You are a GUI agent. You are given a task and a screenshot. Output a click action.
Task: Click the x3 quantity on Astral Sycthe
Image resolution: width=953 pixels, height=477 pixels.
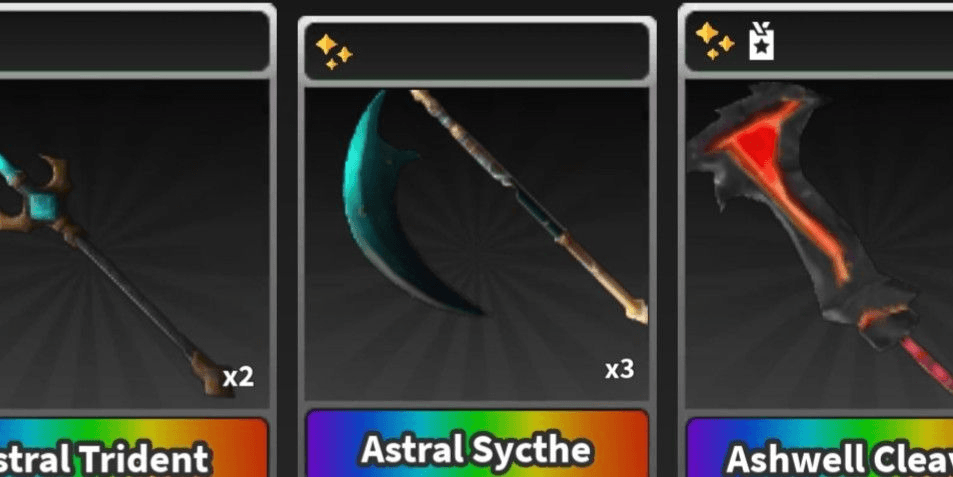(619, 369)
